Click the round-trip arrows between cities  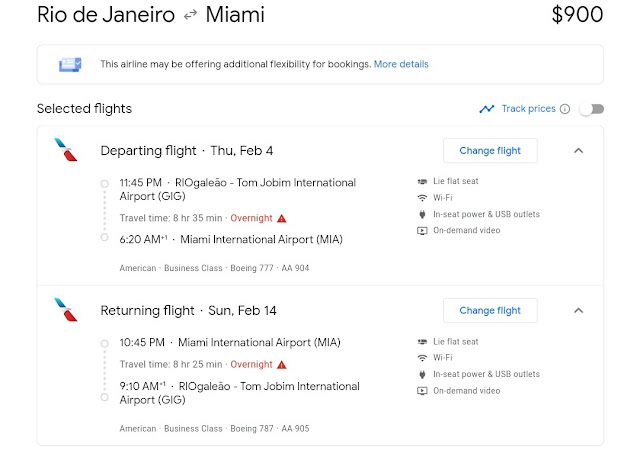coord(191,16)
